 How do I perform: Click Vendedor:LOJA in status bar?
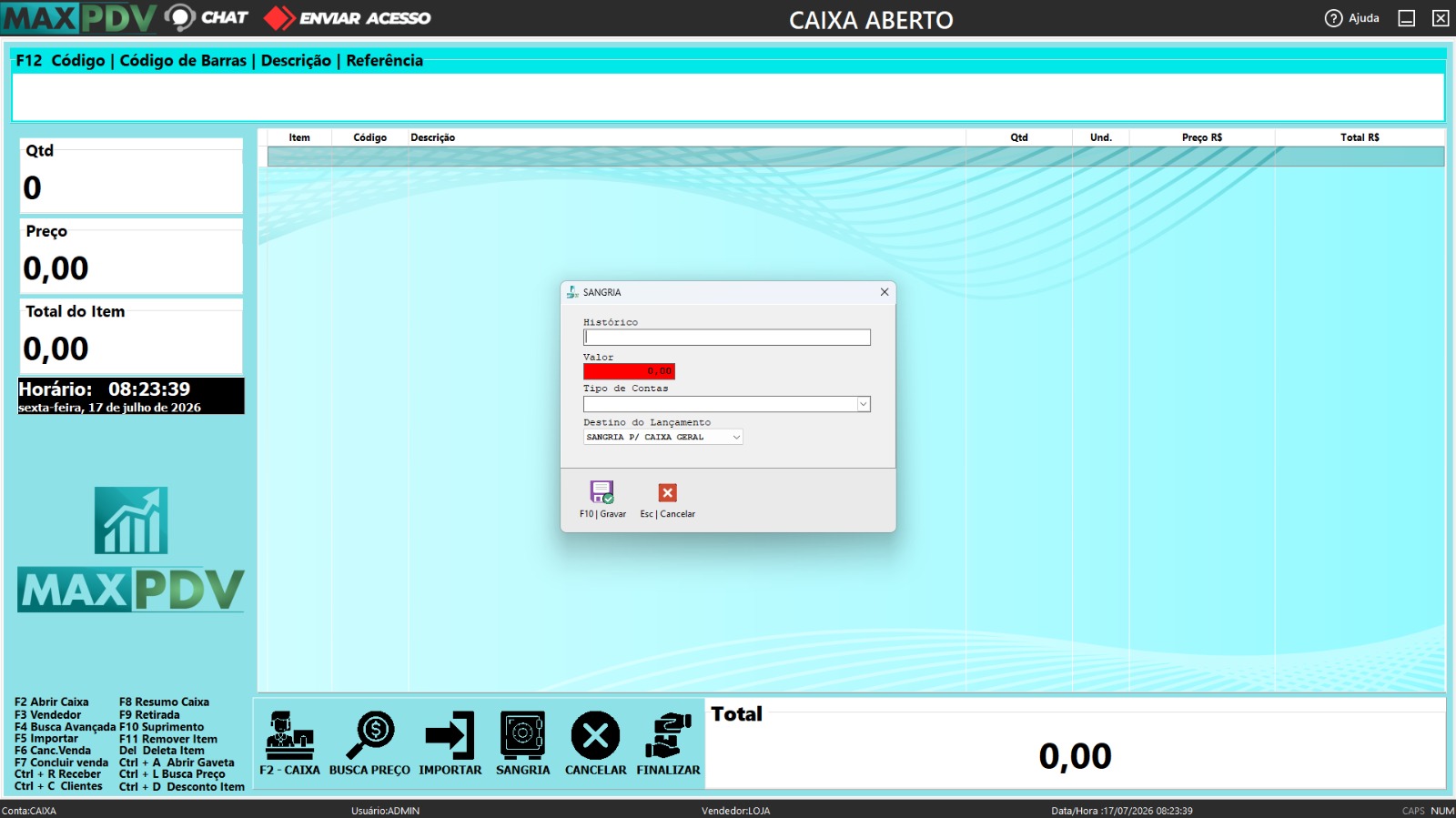(x=735, y=811)
